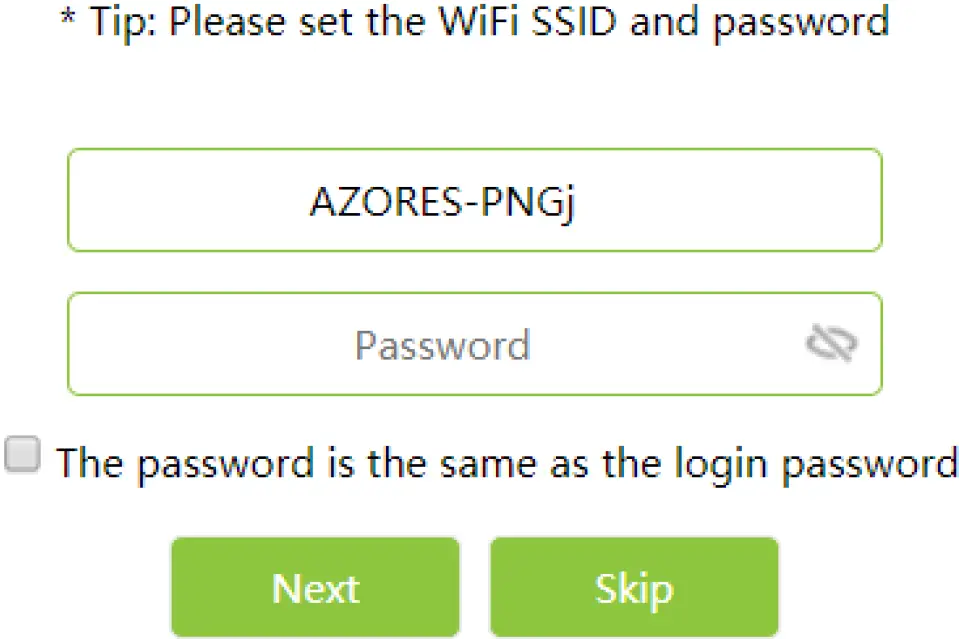Unhide password characters via the eye icon
959x639 pixels.
coord(831,344)
